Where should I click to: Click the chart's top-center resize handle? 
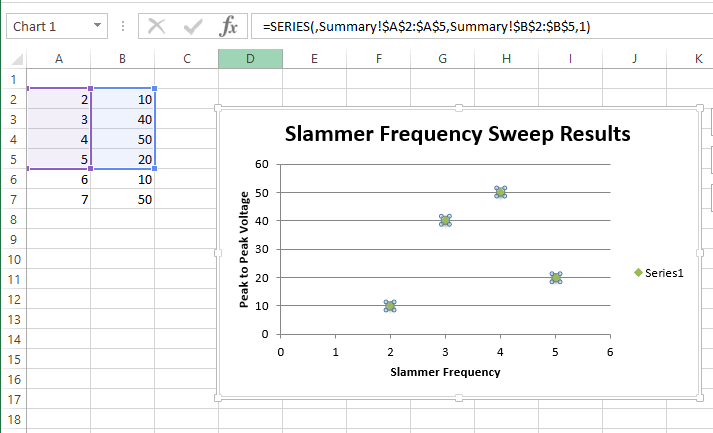pyautogui.click(x=459, y=108)
